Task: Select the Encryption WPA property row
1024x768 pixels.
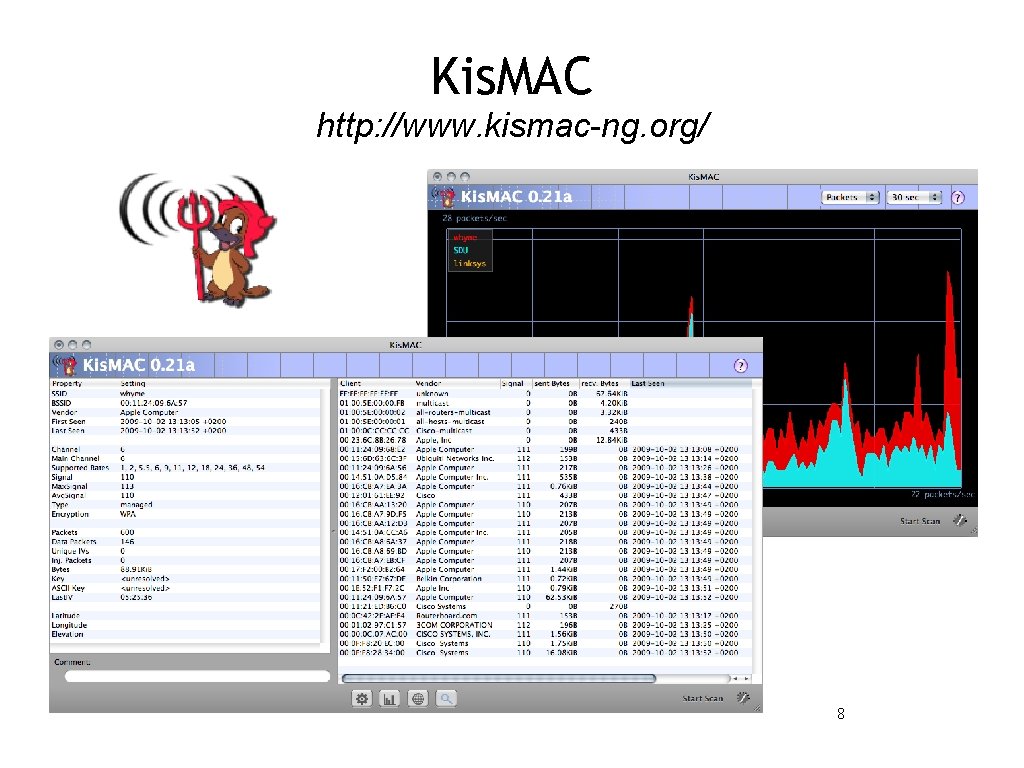Action: click(187, 515)
